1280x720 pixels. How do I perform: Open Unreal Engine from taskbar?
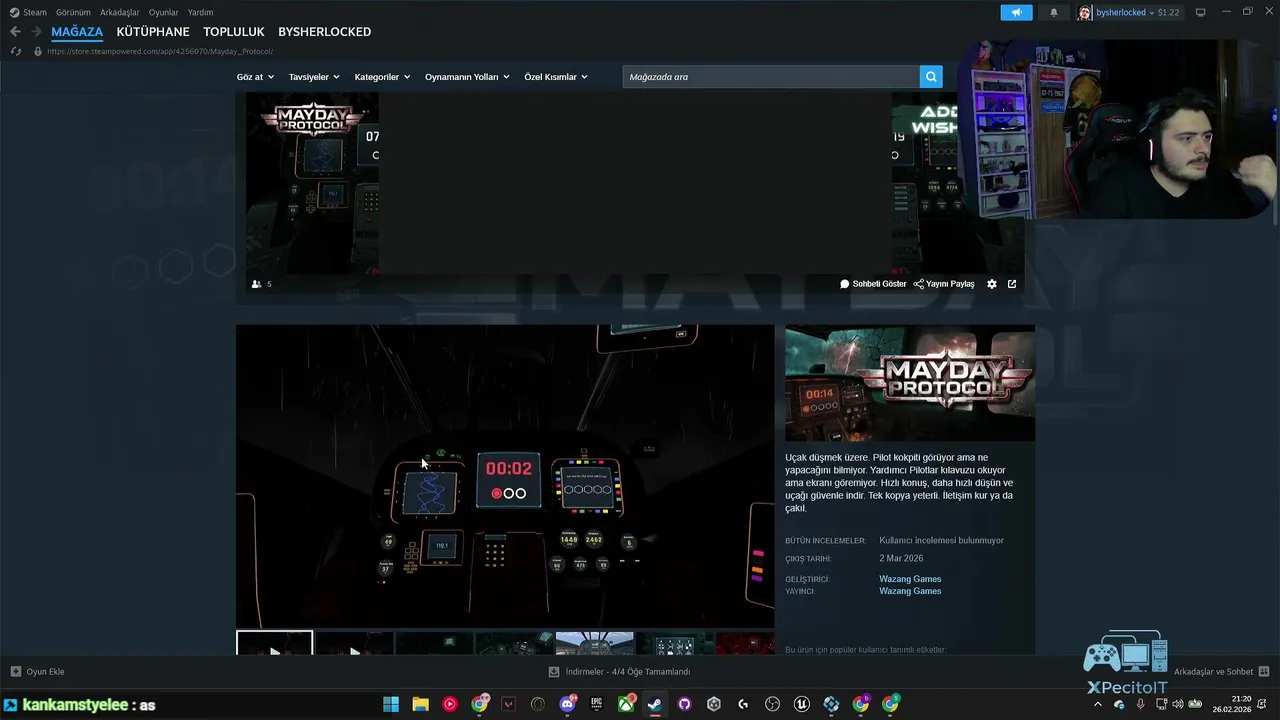(802, 704)
